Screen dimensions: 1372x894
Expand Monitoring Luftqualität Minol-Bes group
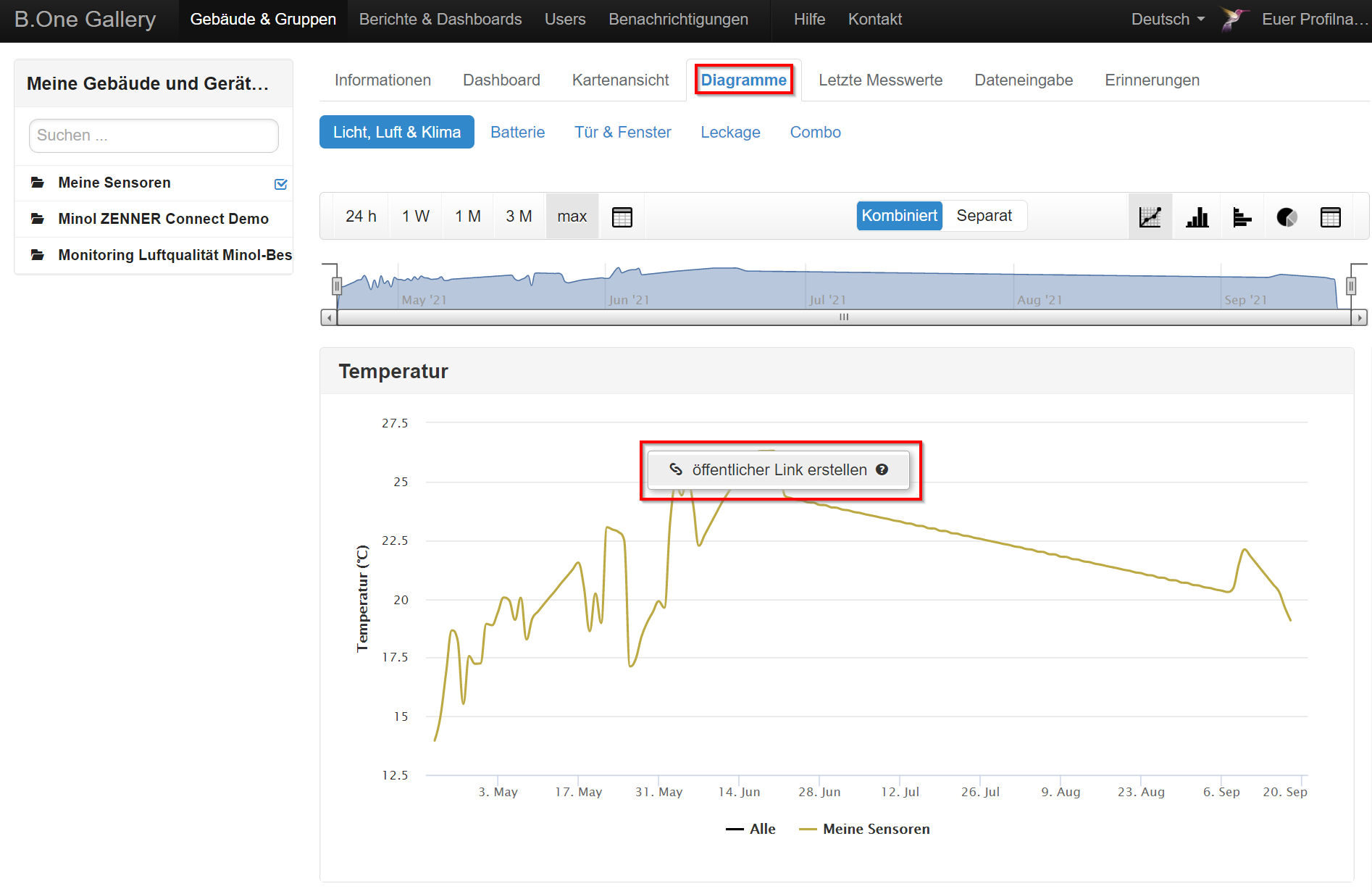154,255
